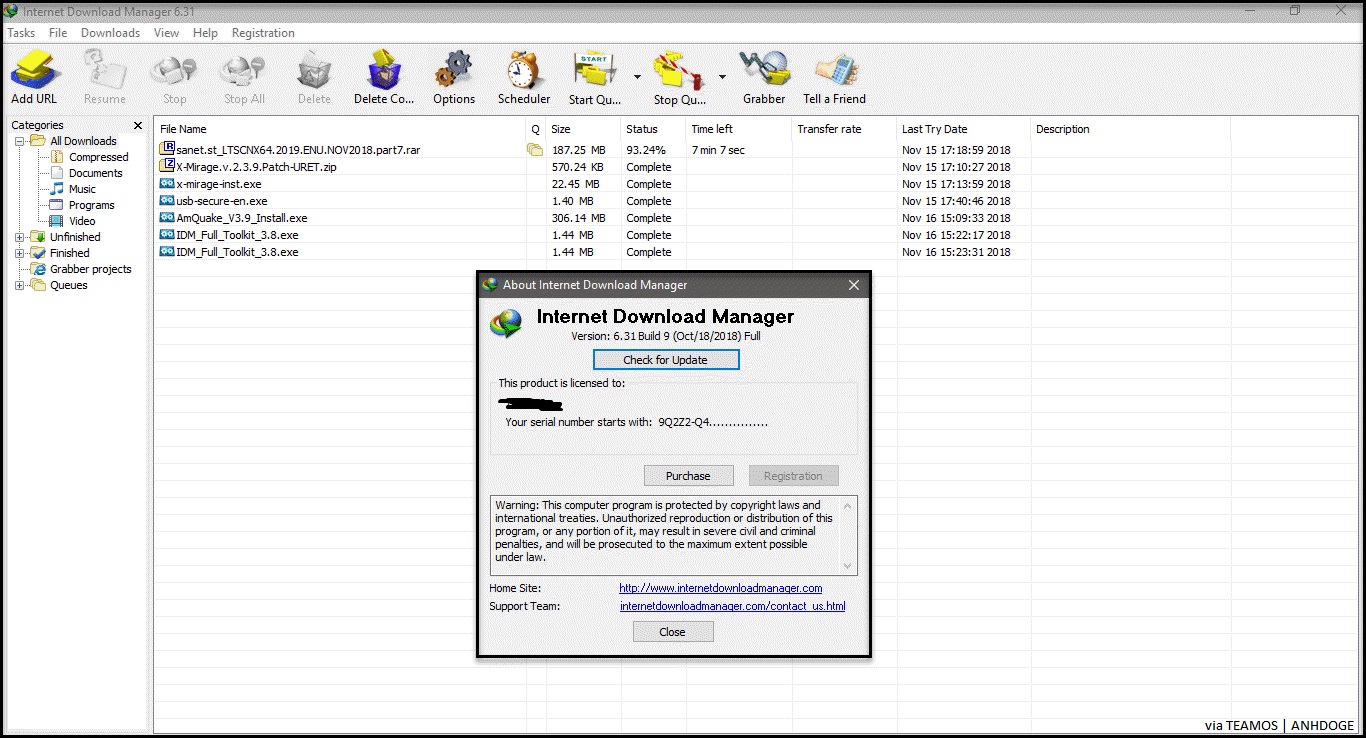Close the Categories side panel
The height and width of the screenshot is (738, 1366).
[138, 125]
